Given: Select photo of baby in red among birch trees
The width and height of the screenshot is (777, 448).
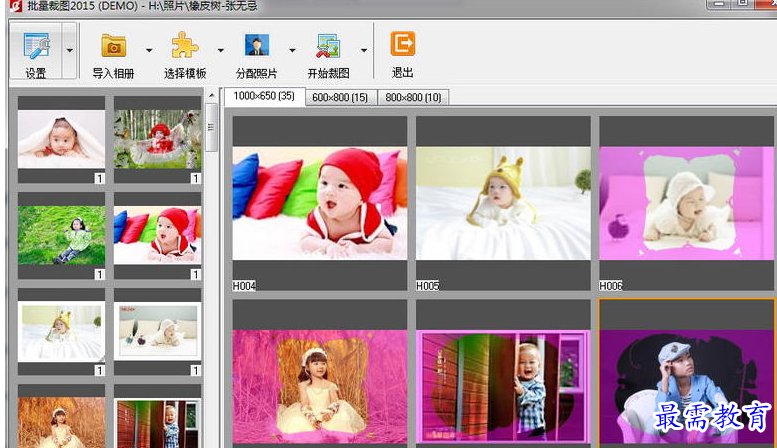Looking at the screenshot, I should tap(158, 139).
